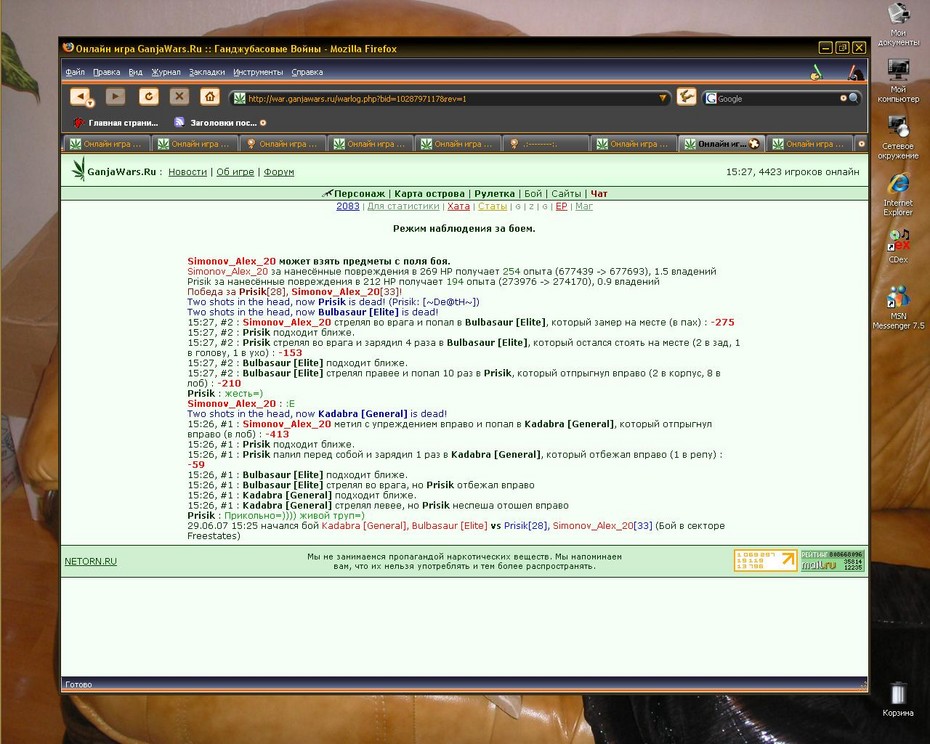Image resolution: width=930 pixels, height=744 pixels.
Task: Go to Персонаж page
Action: click(359, 193)
